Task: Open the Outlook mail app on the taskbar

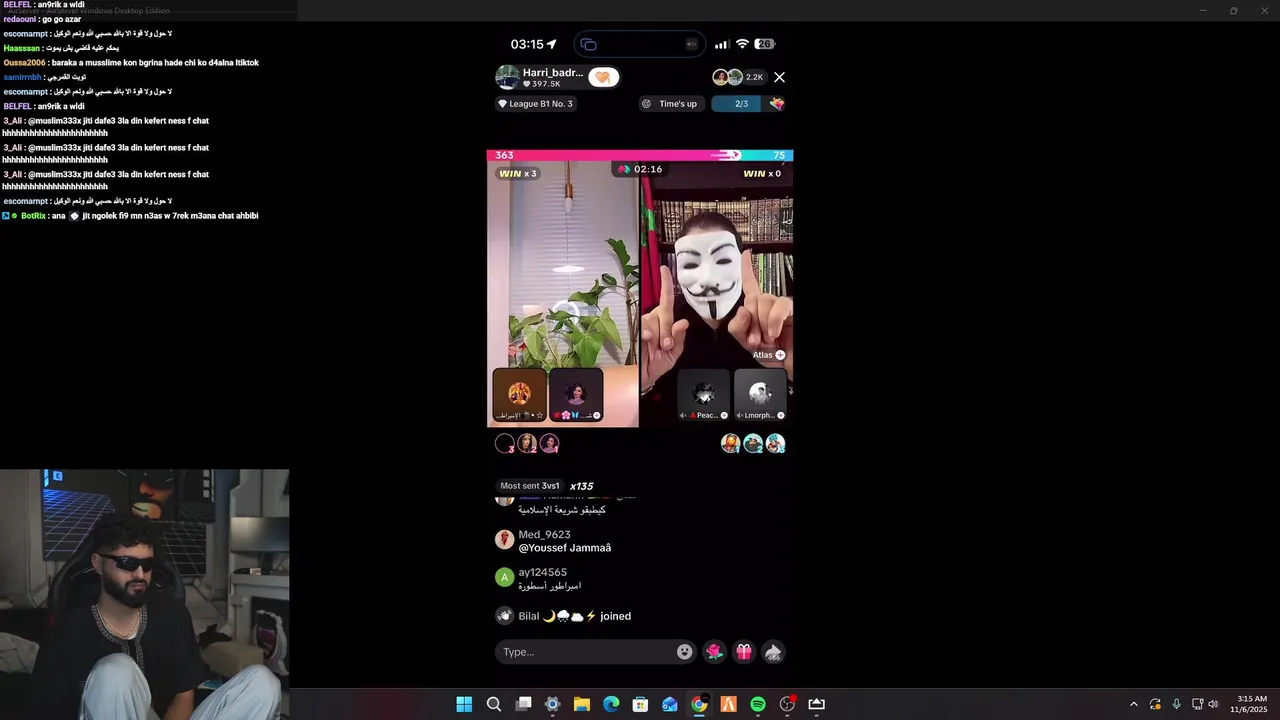Action: tap(670, 704)
